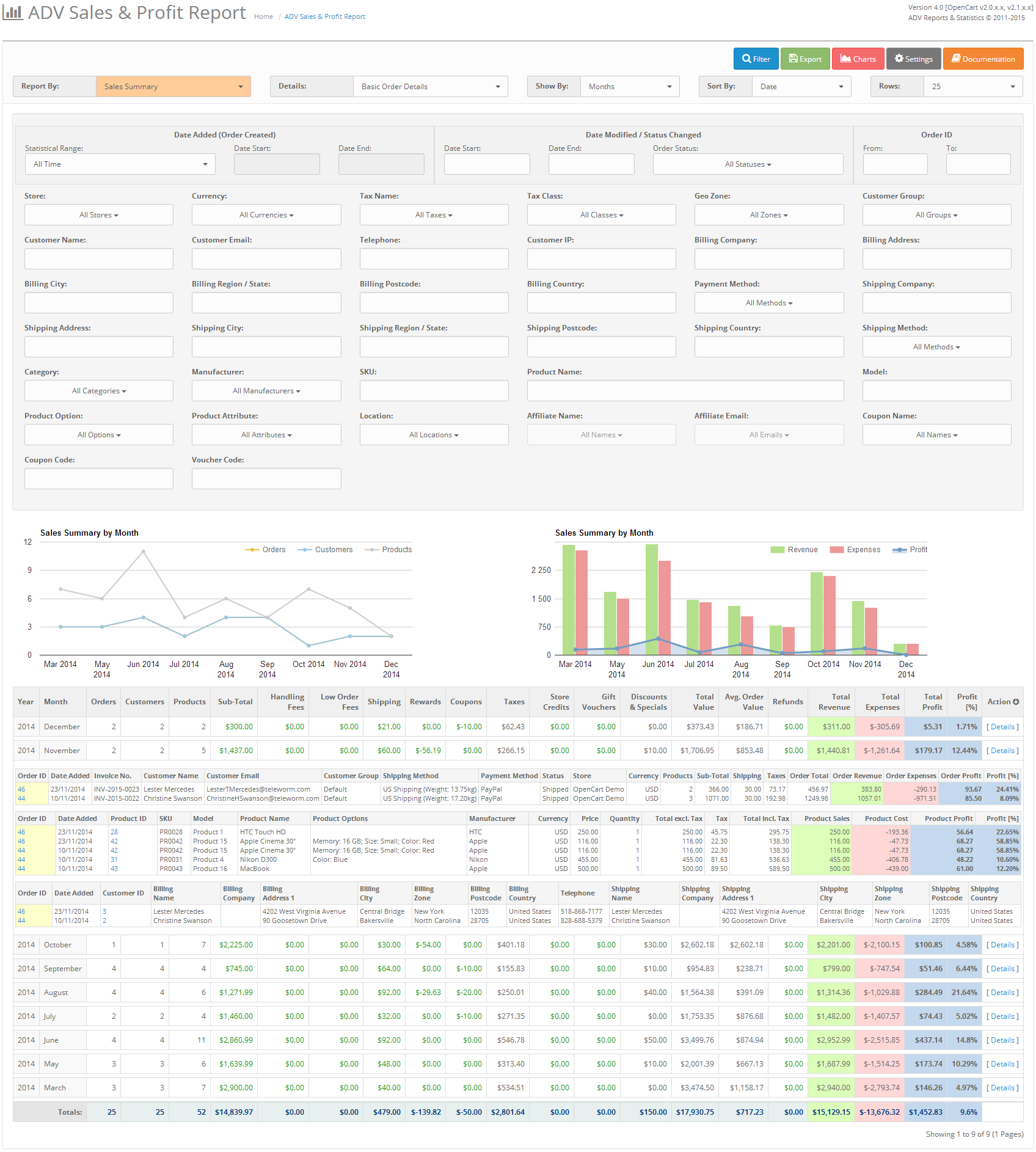Click the Customer Name input field

click(x=99, y=258)
